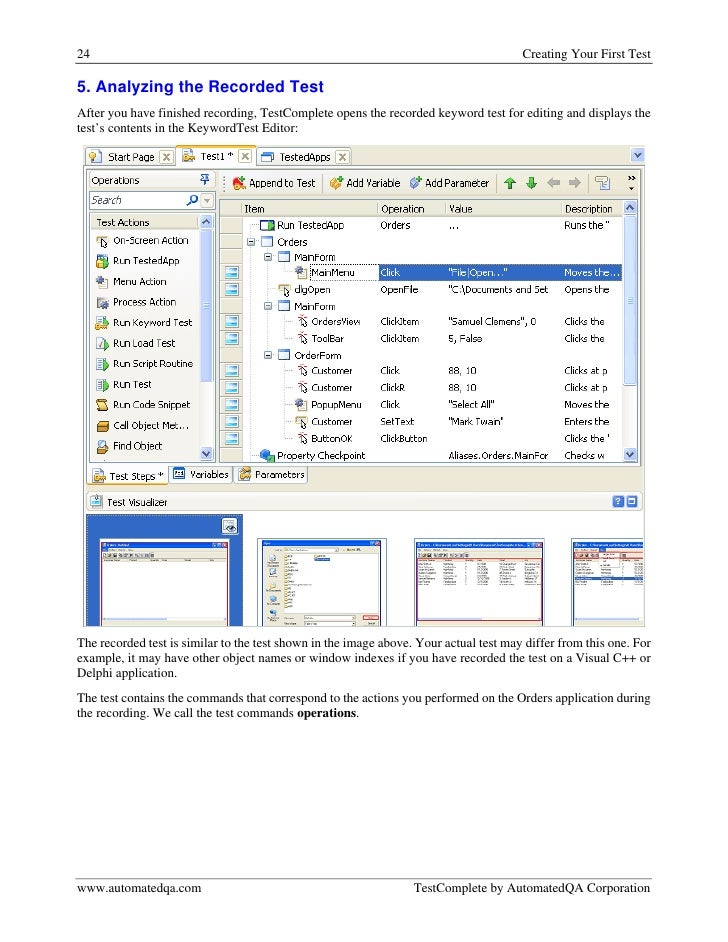Close the Start Page tab
The height and width of the screenshot is (942, 728).
coord(167,157)
